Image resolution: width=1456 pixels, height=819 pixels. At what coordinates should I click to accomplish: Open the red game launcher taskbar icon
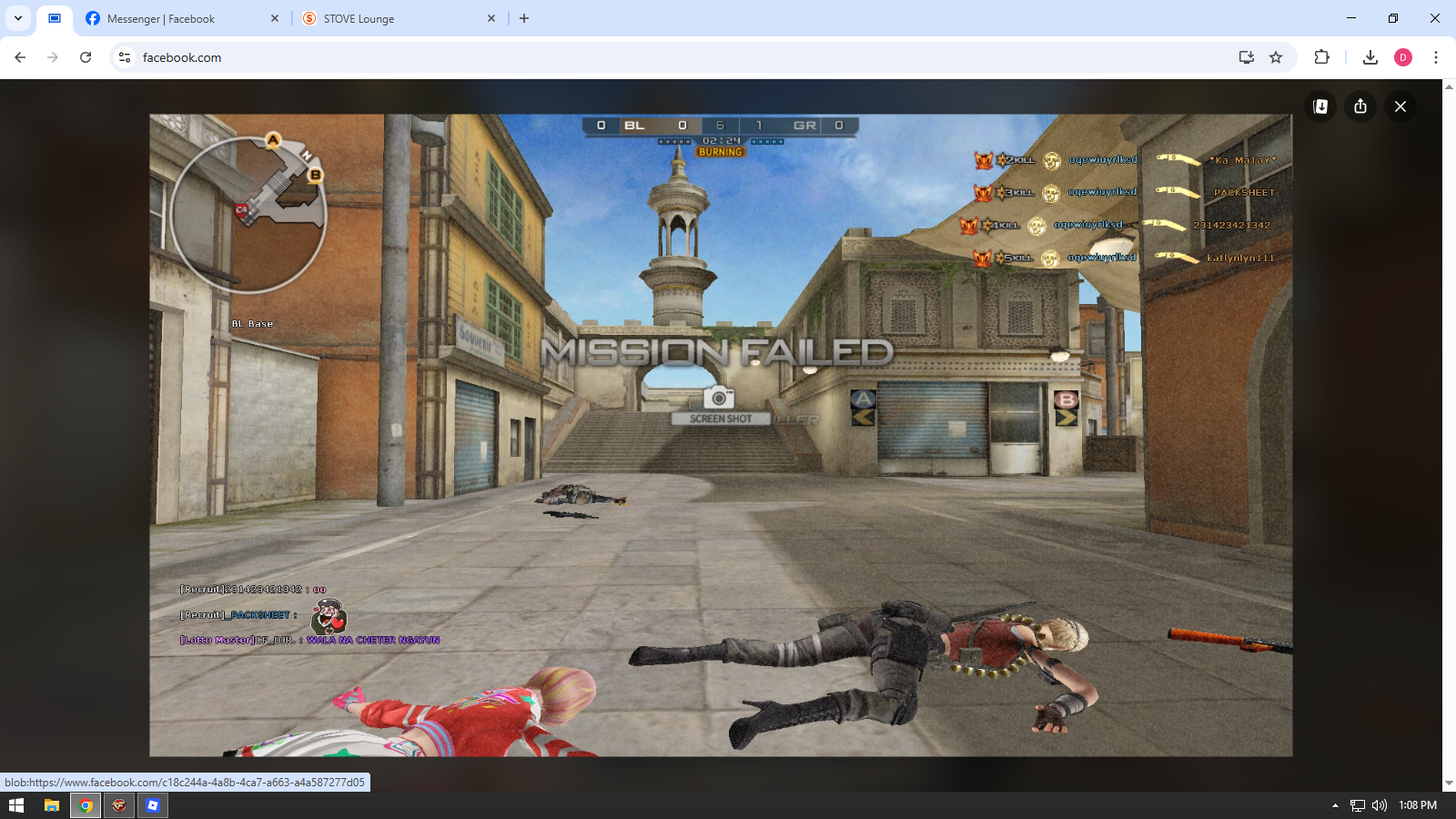(119, 805)
